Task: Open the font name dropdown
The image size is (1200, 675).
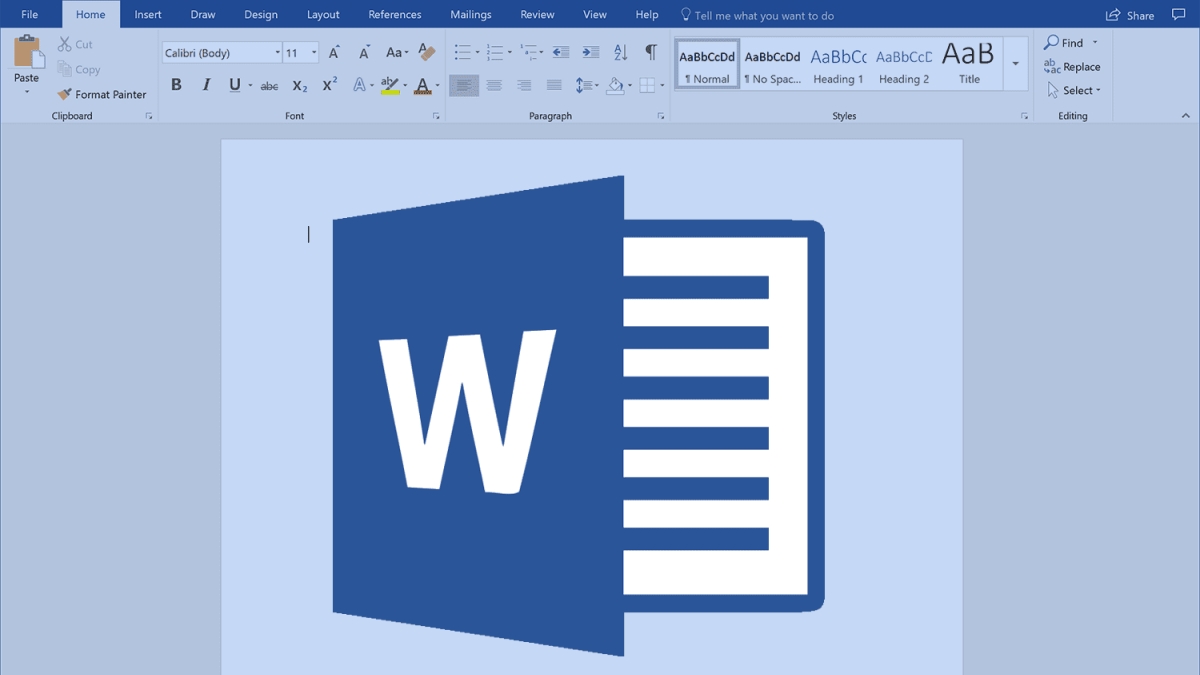Action: (278, 51)
